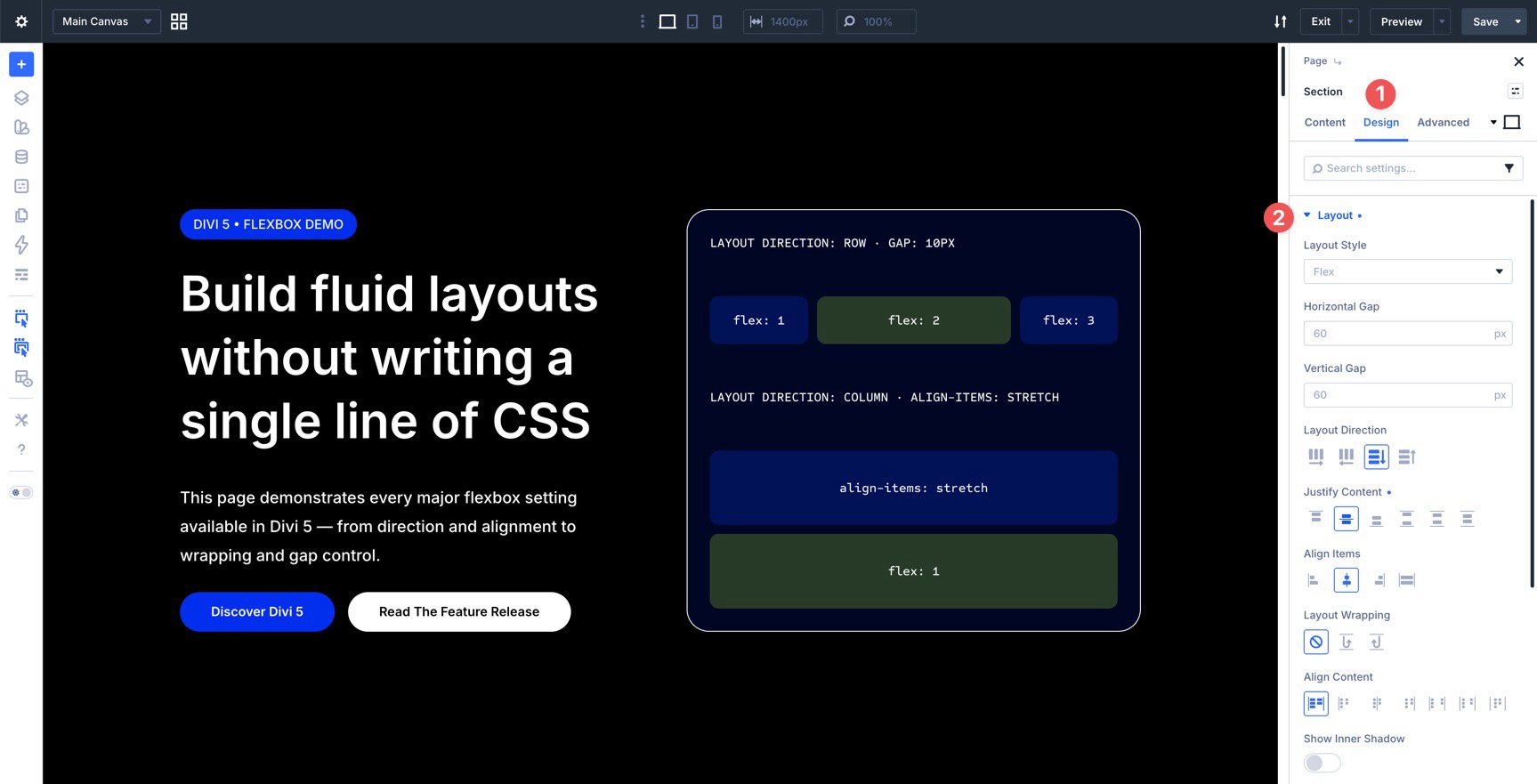The image size is (1537, 784).
Task: Switch to phone view icon
Action: [x=717, y=21]
